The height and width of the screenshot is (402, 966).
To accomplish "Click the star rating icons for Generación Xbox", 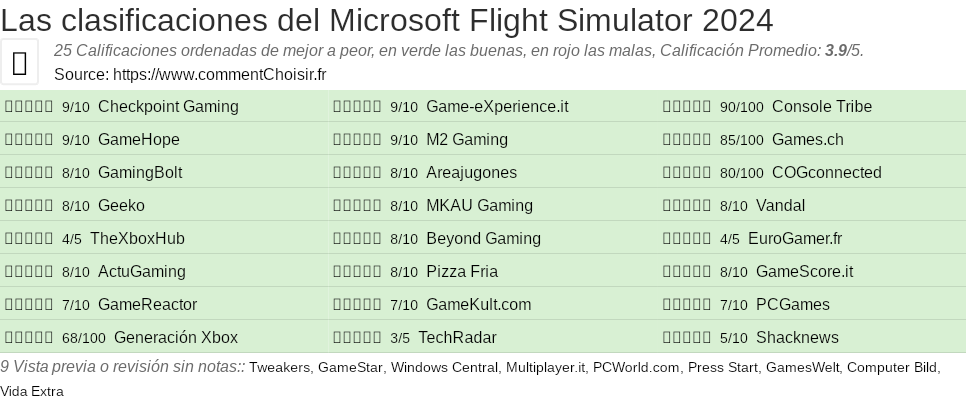I will point(29,338).
